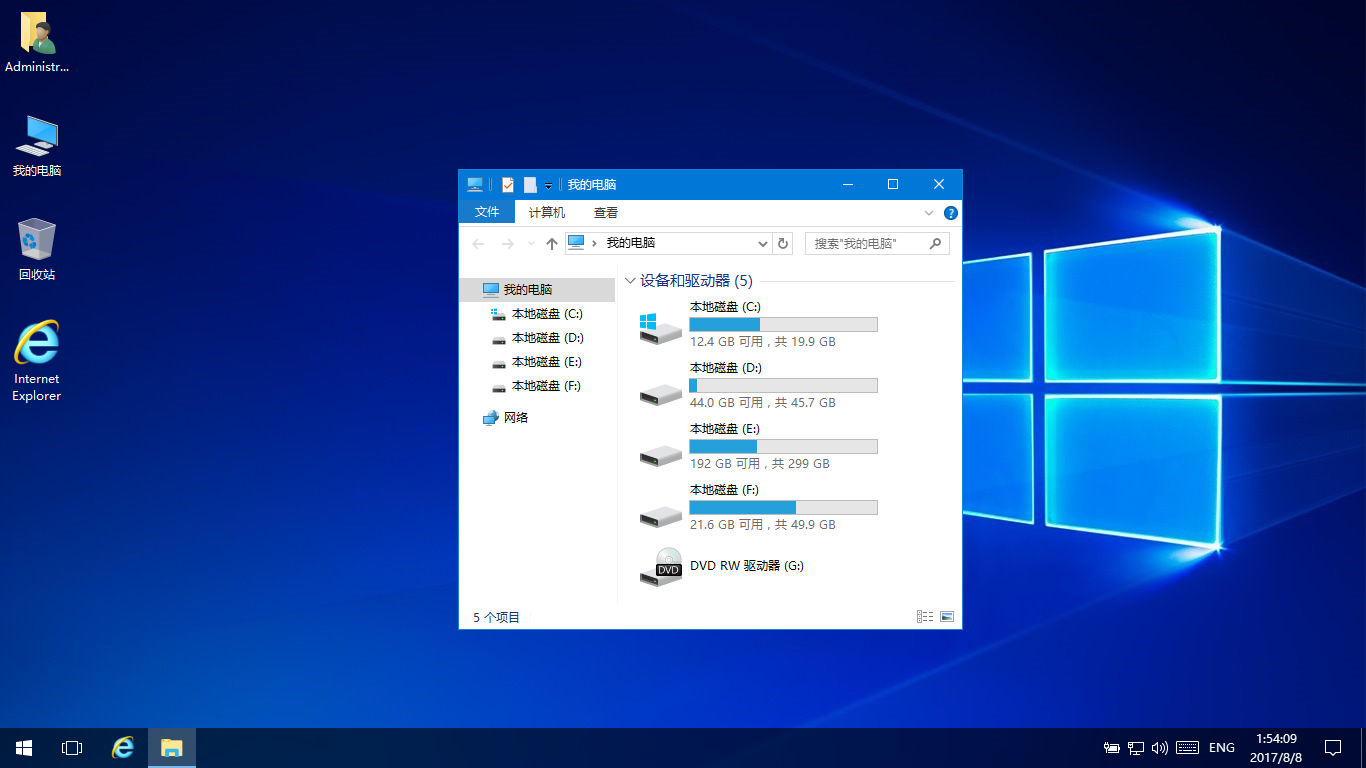Select the F: drive icon in main pane
Image resolution: width=1366 pixels, height=768 pixels.
pos(660,515)
